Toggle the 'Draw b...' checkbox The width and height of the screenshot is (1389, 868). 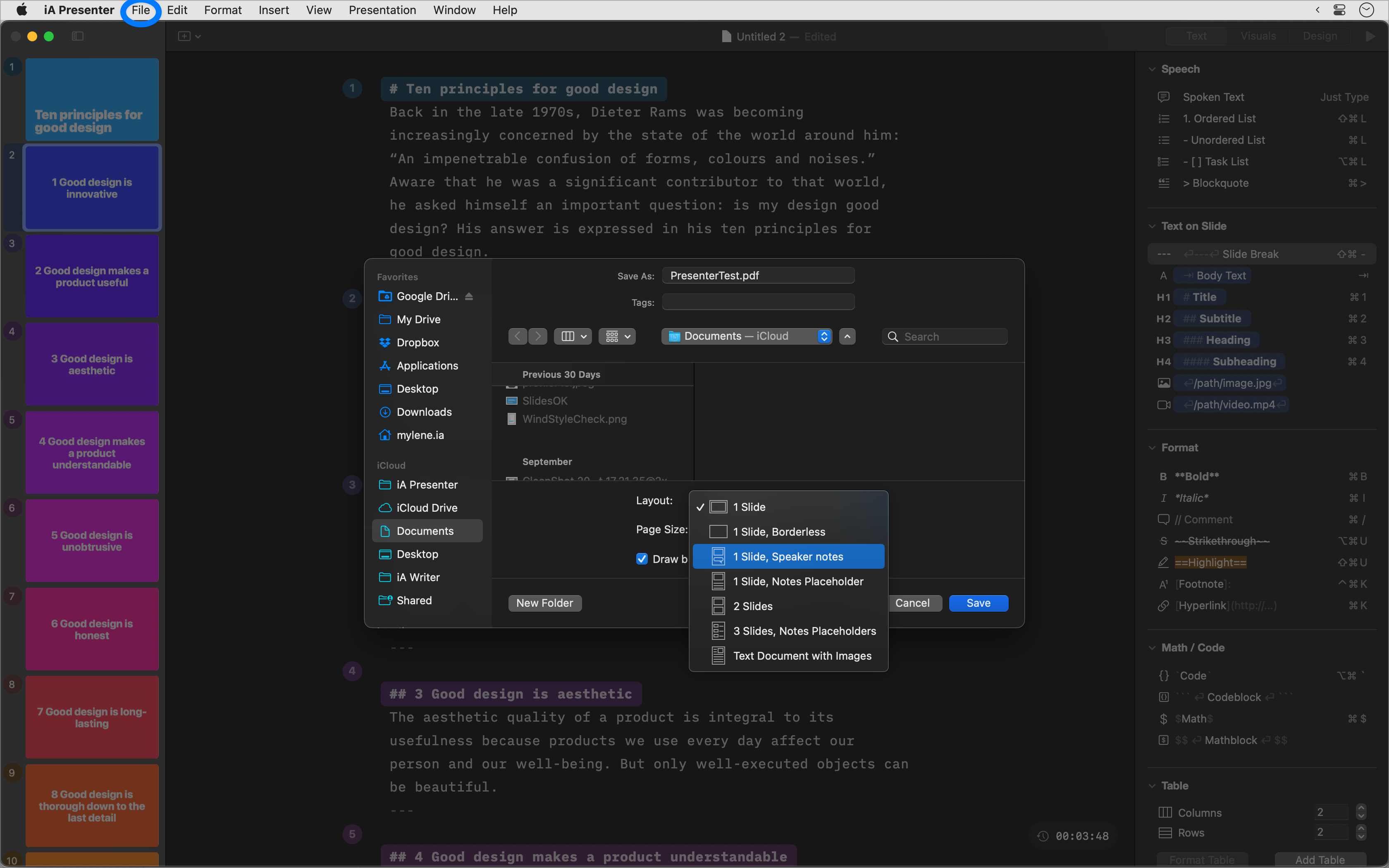[x=642, y=558]
